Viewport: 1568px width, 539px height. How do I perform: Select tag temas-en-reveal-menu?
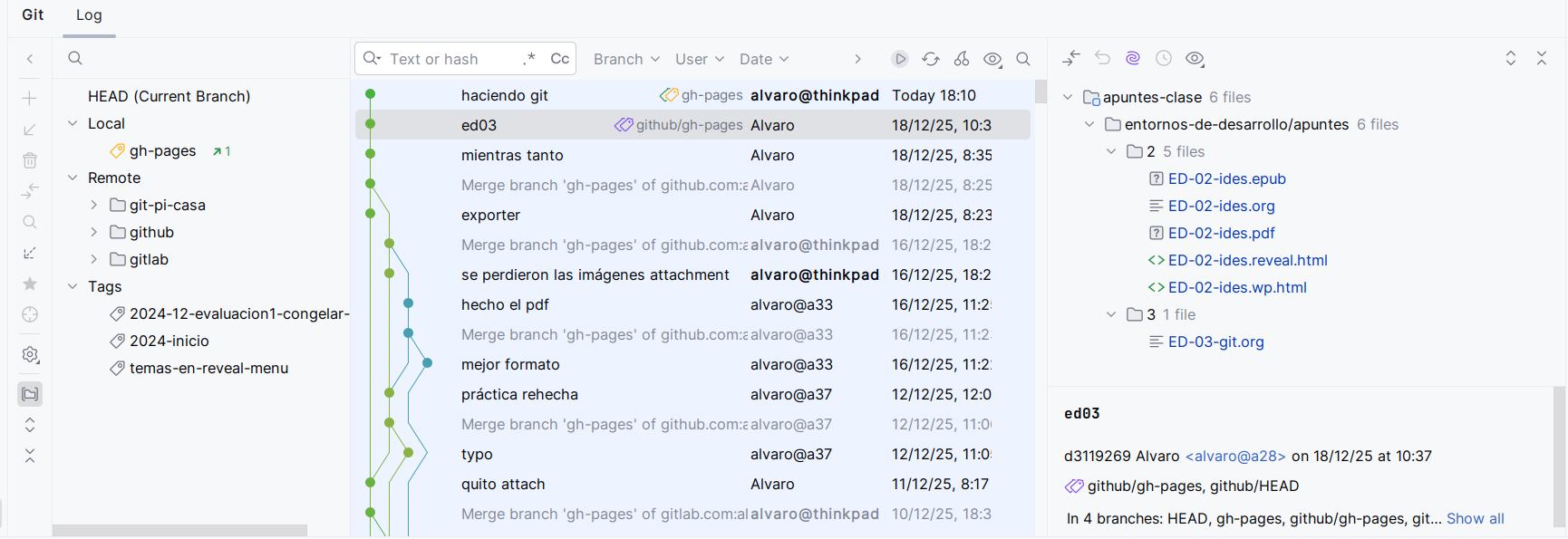(x=208, y=368)
